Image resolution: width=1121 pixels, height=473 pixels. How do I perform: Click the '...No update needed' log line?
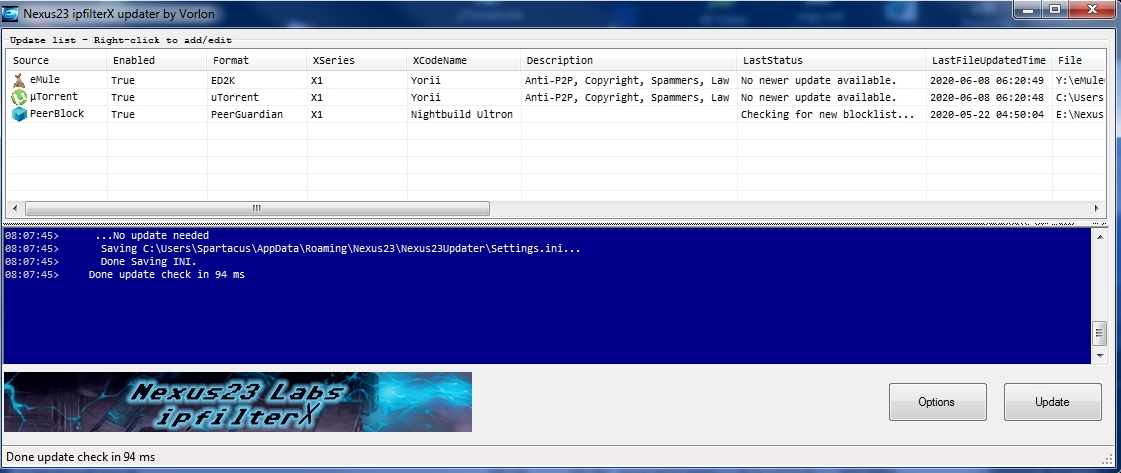(152, 235)
